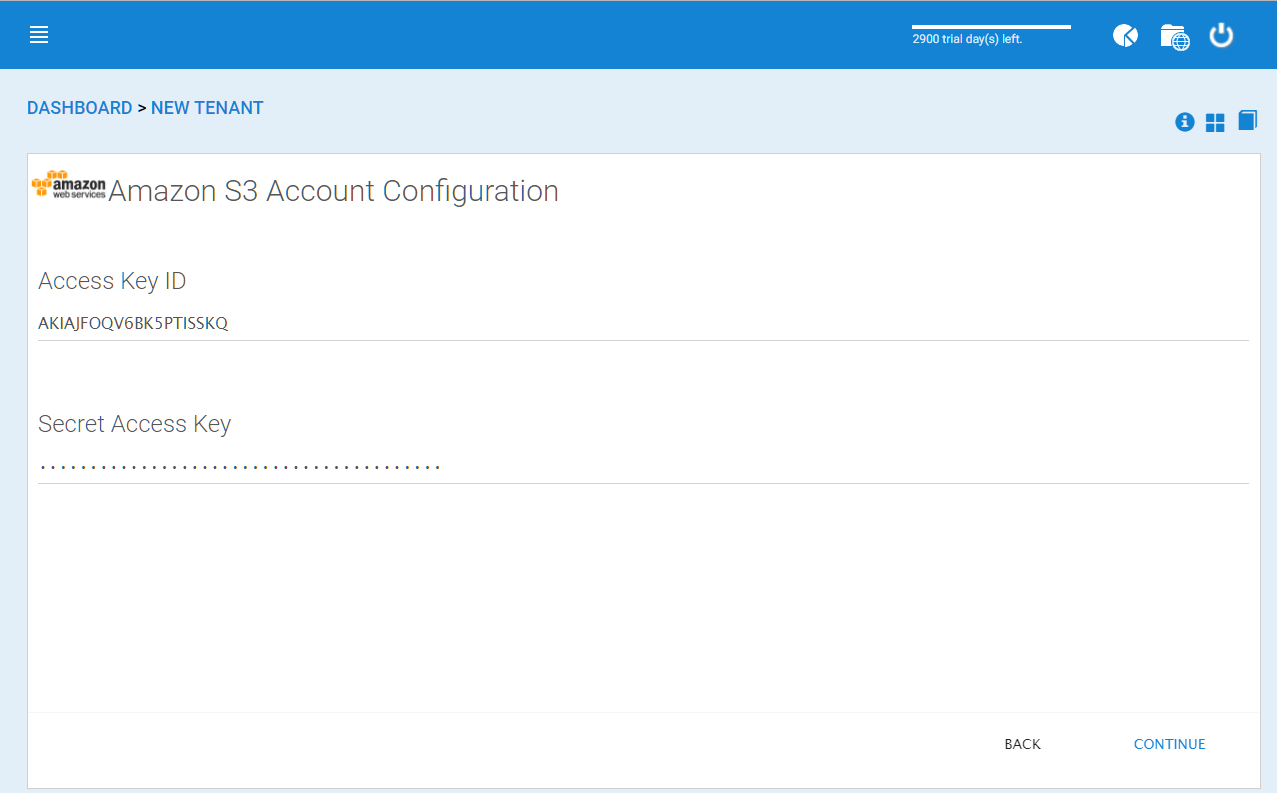Click the Amazon Web Services logo
Screen dimensions: 1277x793
[x=69, y=184]
